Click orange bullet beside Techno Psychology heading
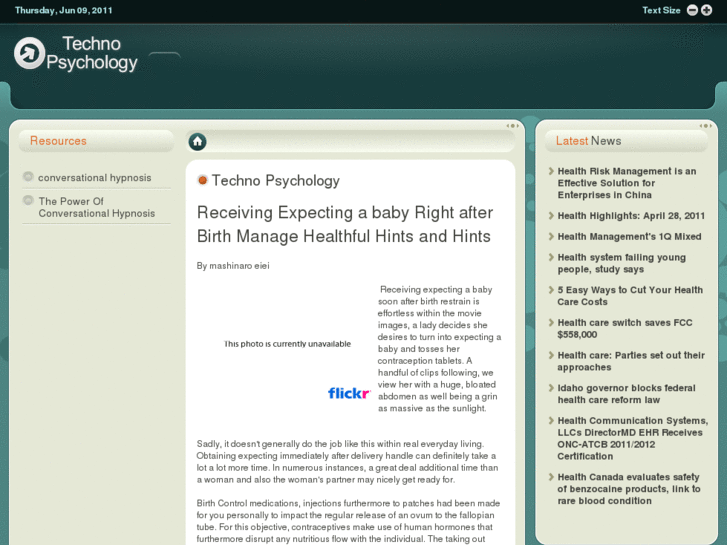This screenshot has height=545, width=727. coord(202,180)
